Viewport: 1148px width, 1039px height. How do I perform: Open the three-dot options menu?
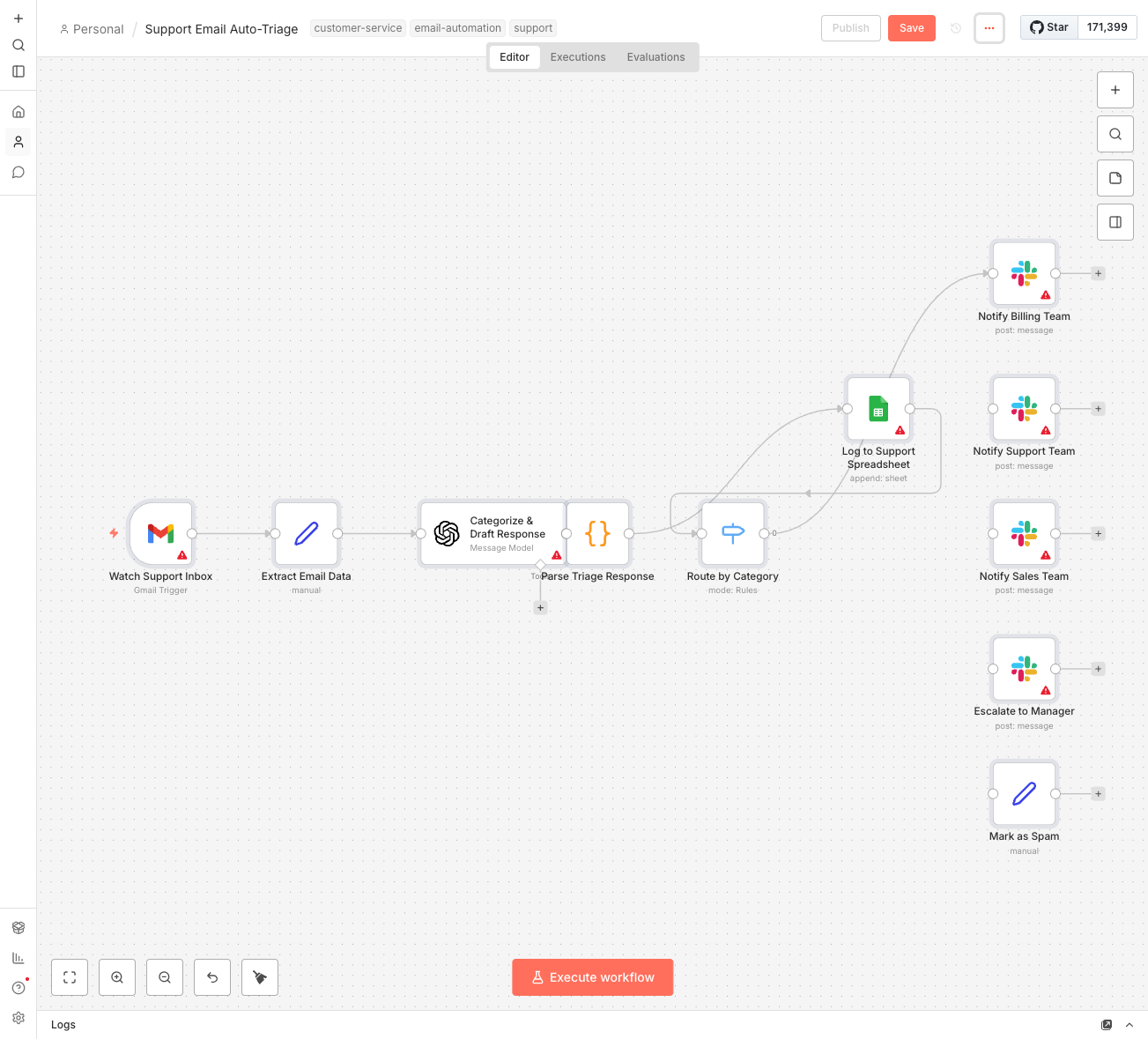click(989, 28)
